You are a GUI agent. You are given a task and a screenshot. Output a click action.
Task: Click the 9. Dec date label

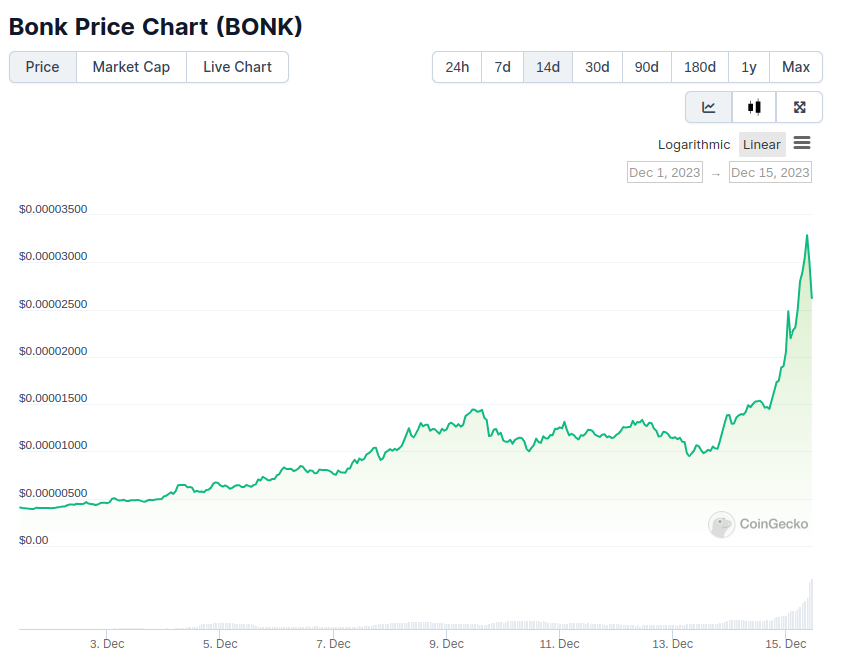coord(446,644)
